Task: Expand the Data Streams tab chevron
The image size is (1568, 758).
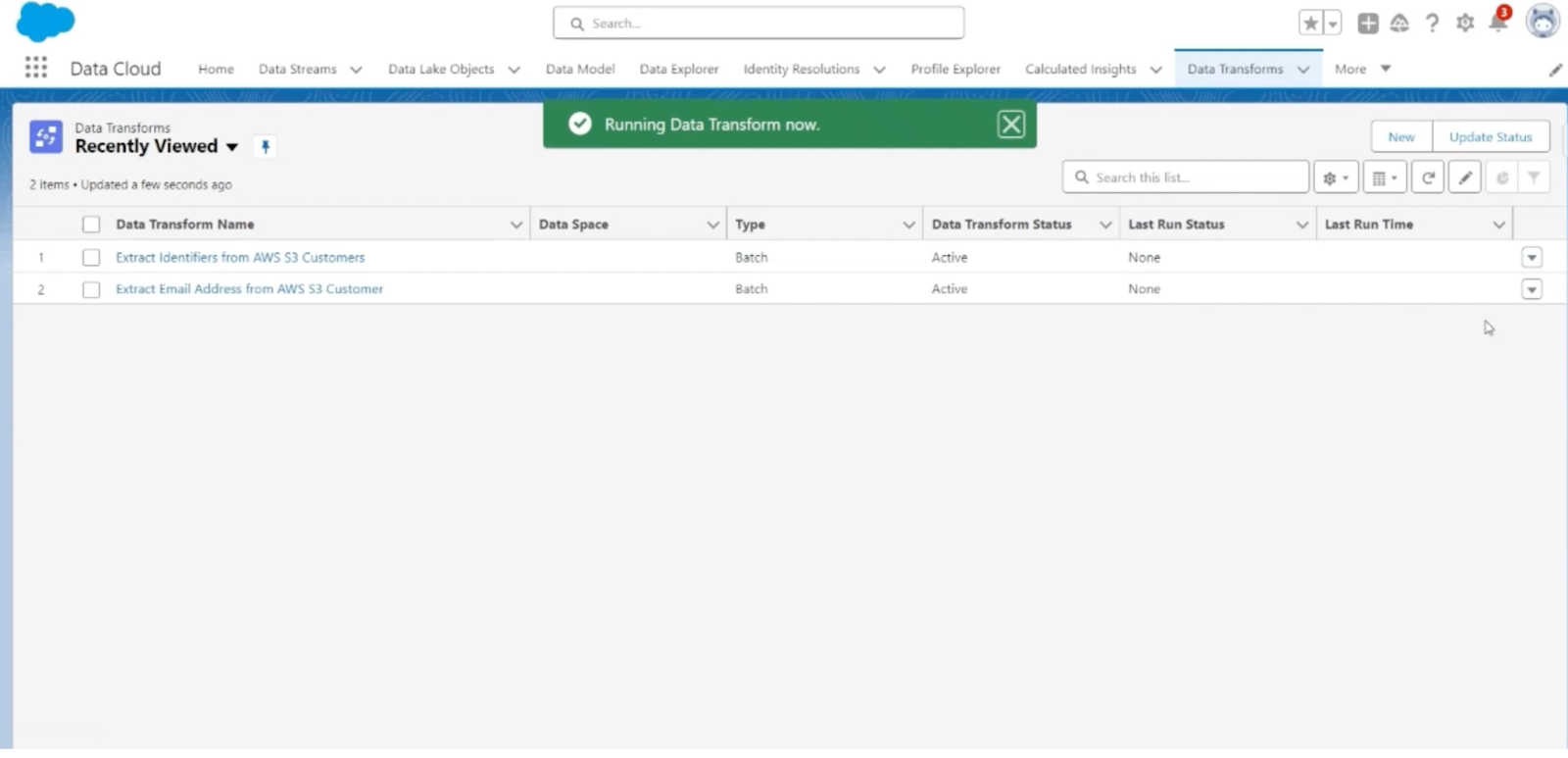Action: pos(357,70)
